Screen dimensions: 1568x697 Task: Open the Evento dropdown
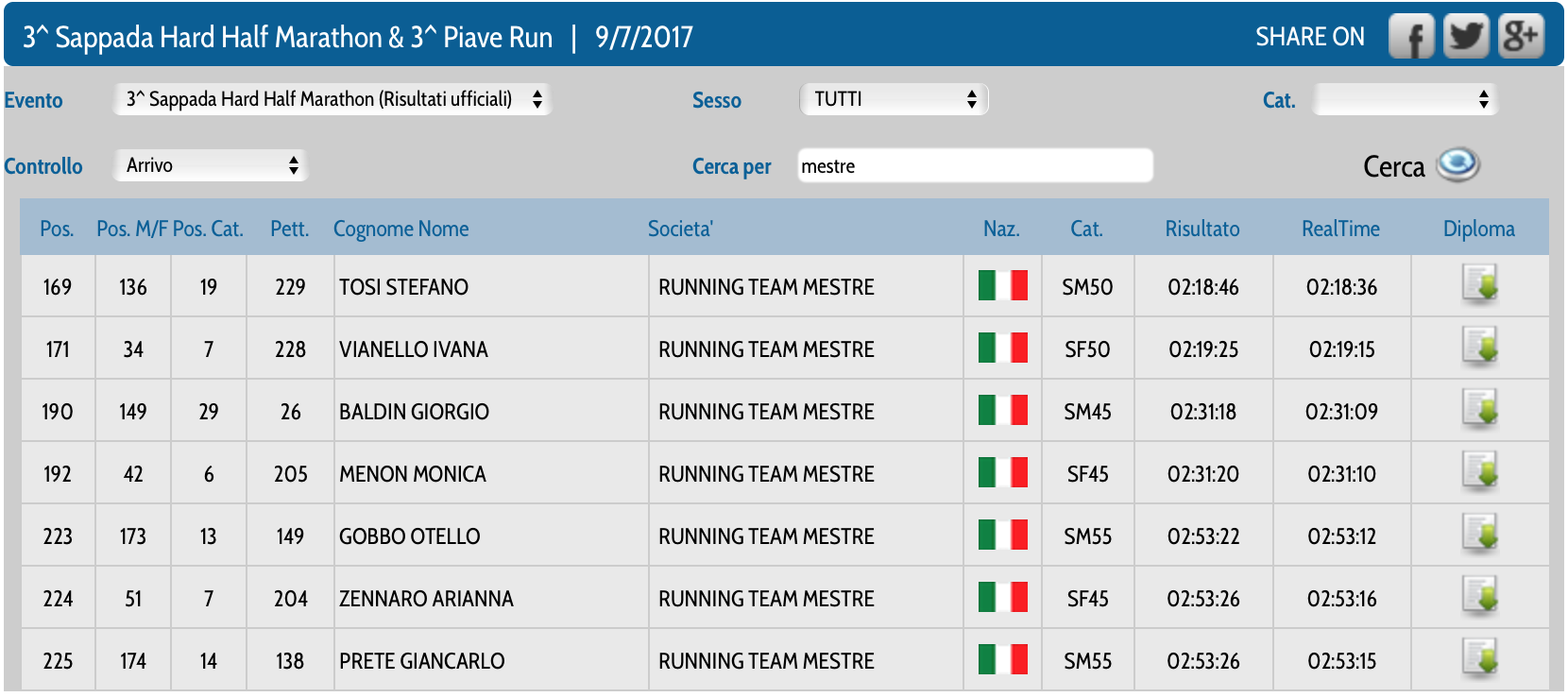(x=332, y=99)
